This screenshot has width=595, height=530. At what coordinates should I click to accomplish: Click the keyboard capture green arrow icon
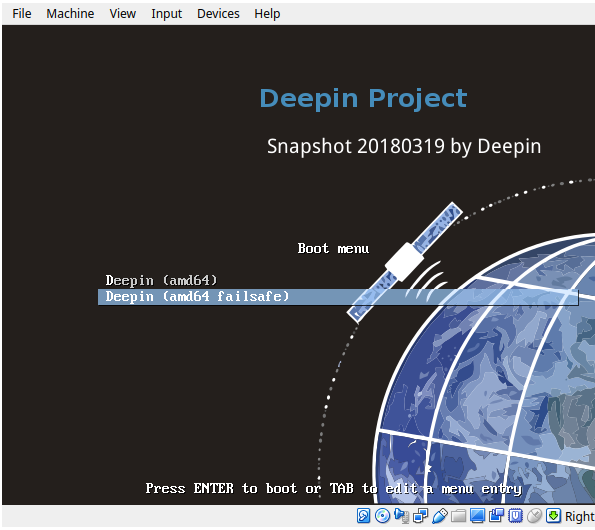point(553,516)
